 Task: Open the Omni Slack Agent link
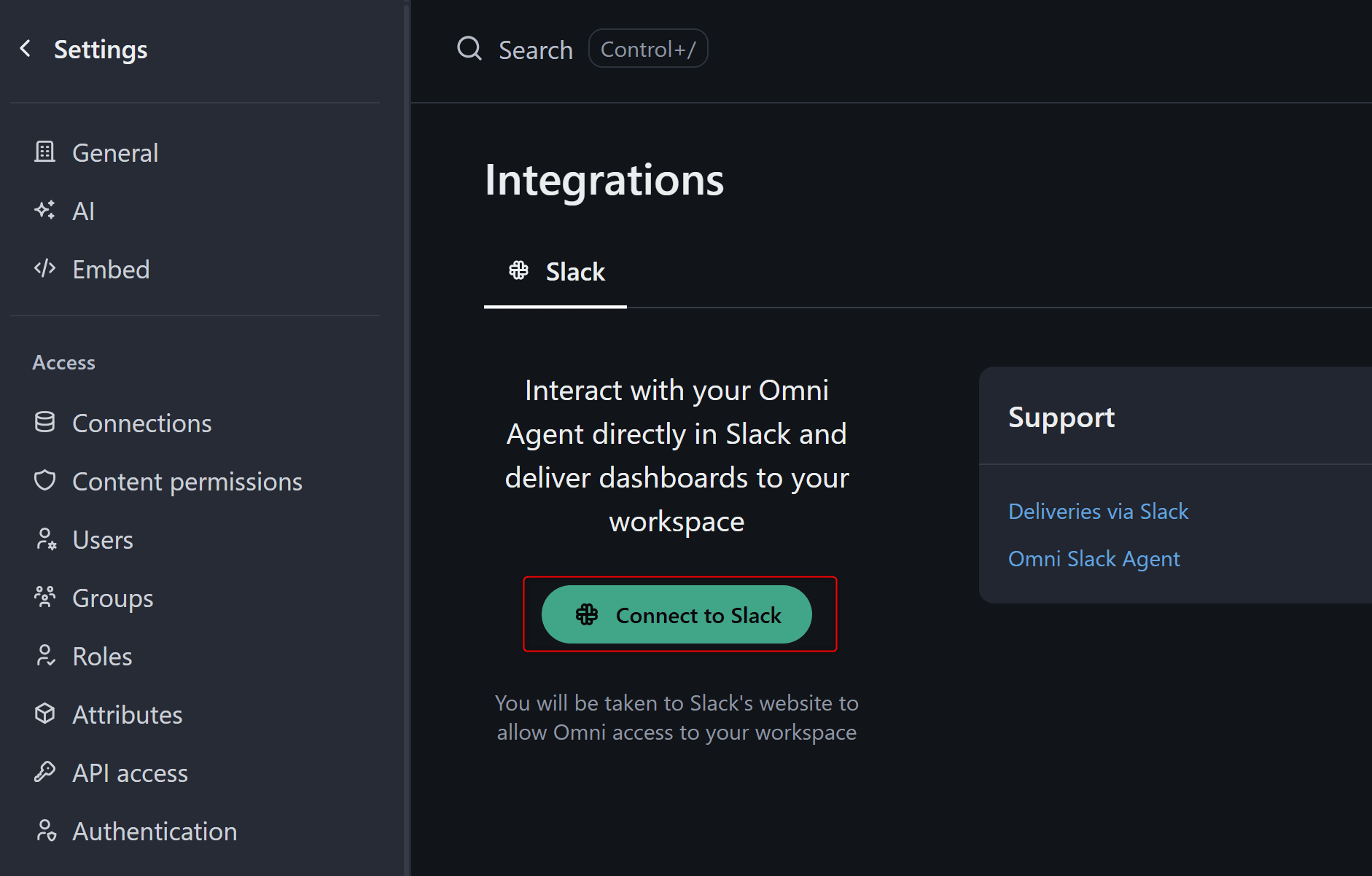click(1094, 559)
